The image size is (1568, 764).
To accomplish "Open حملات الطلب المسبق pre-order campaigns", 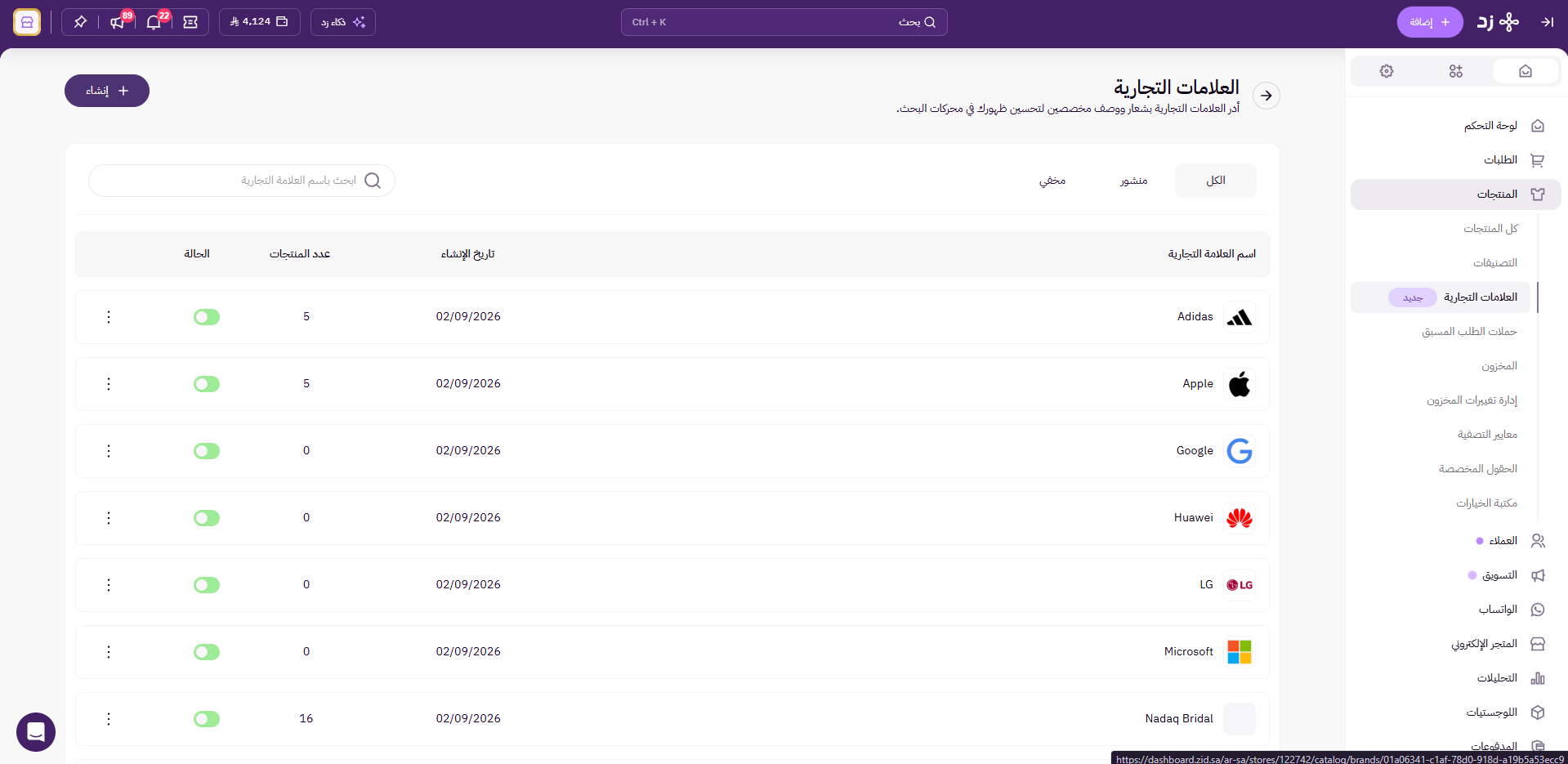I will 1469,332.
